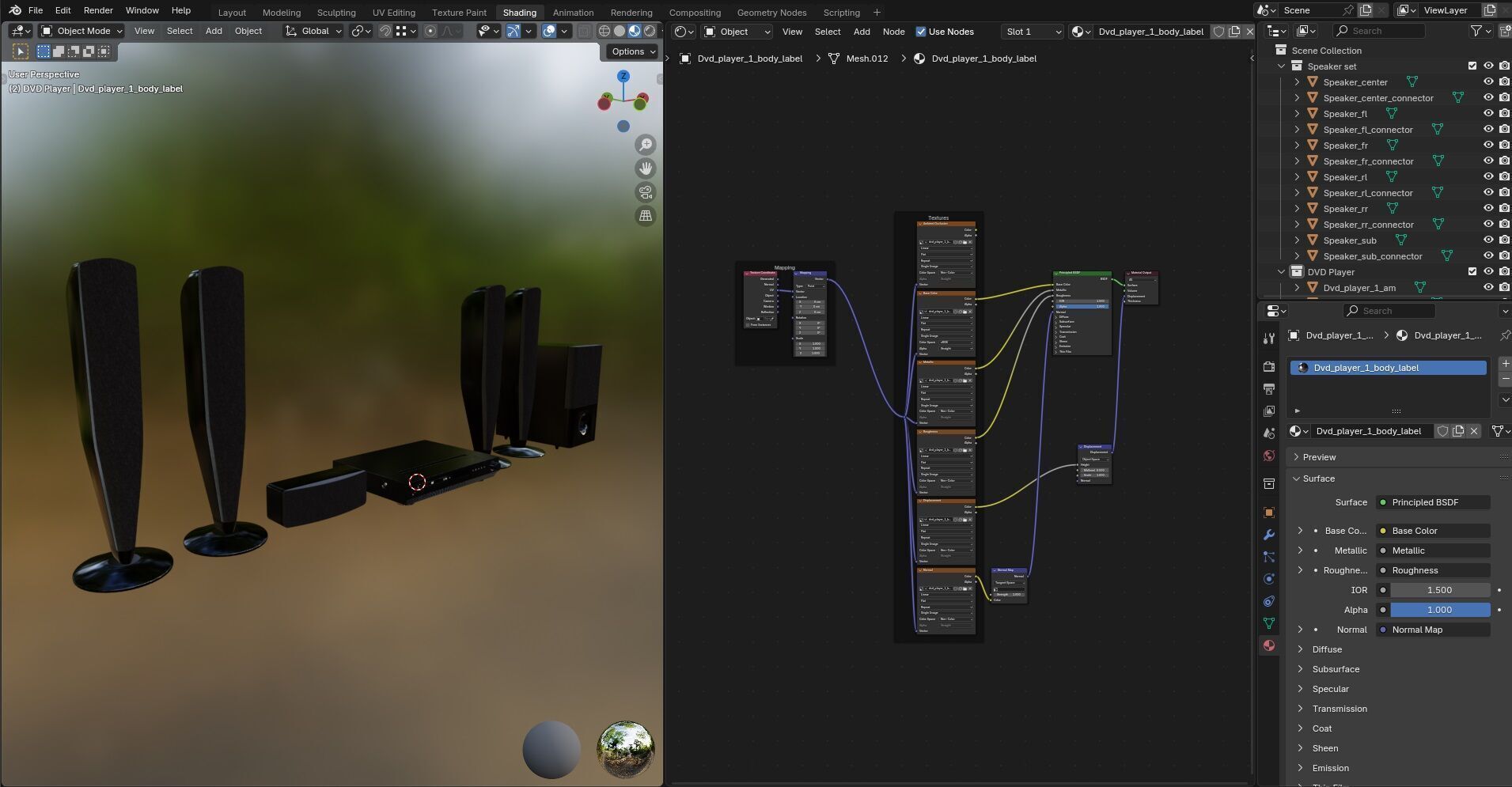Viewport: 1512px width, 787px height.
Task: Open the node editor Node menu
Action: coord(893,32)
